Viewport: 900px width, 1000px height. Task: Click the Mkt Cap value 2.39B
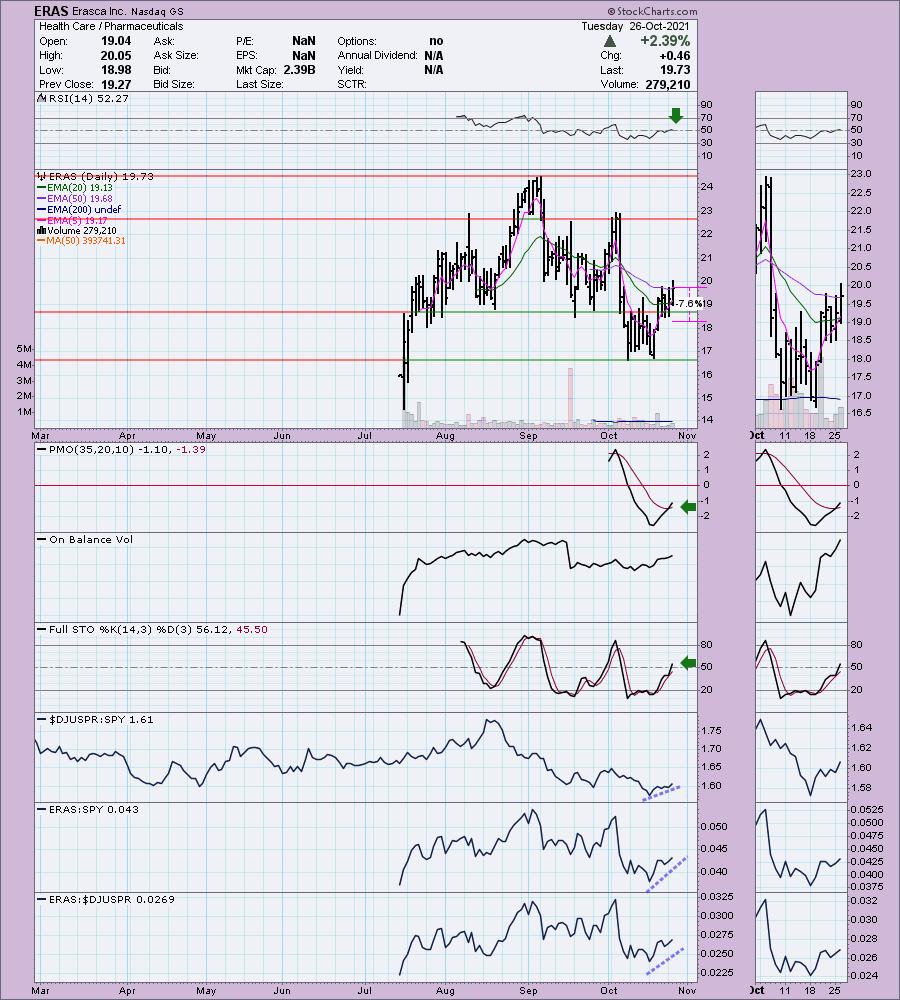tap(299, 70)
